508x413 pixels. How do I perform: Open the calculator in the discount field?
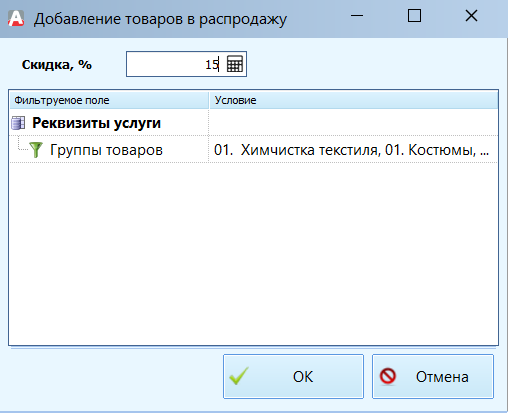pos(235,64)
